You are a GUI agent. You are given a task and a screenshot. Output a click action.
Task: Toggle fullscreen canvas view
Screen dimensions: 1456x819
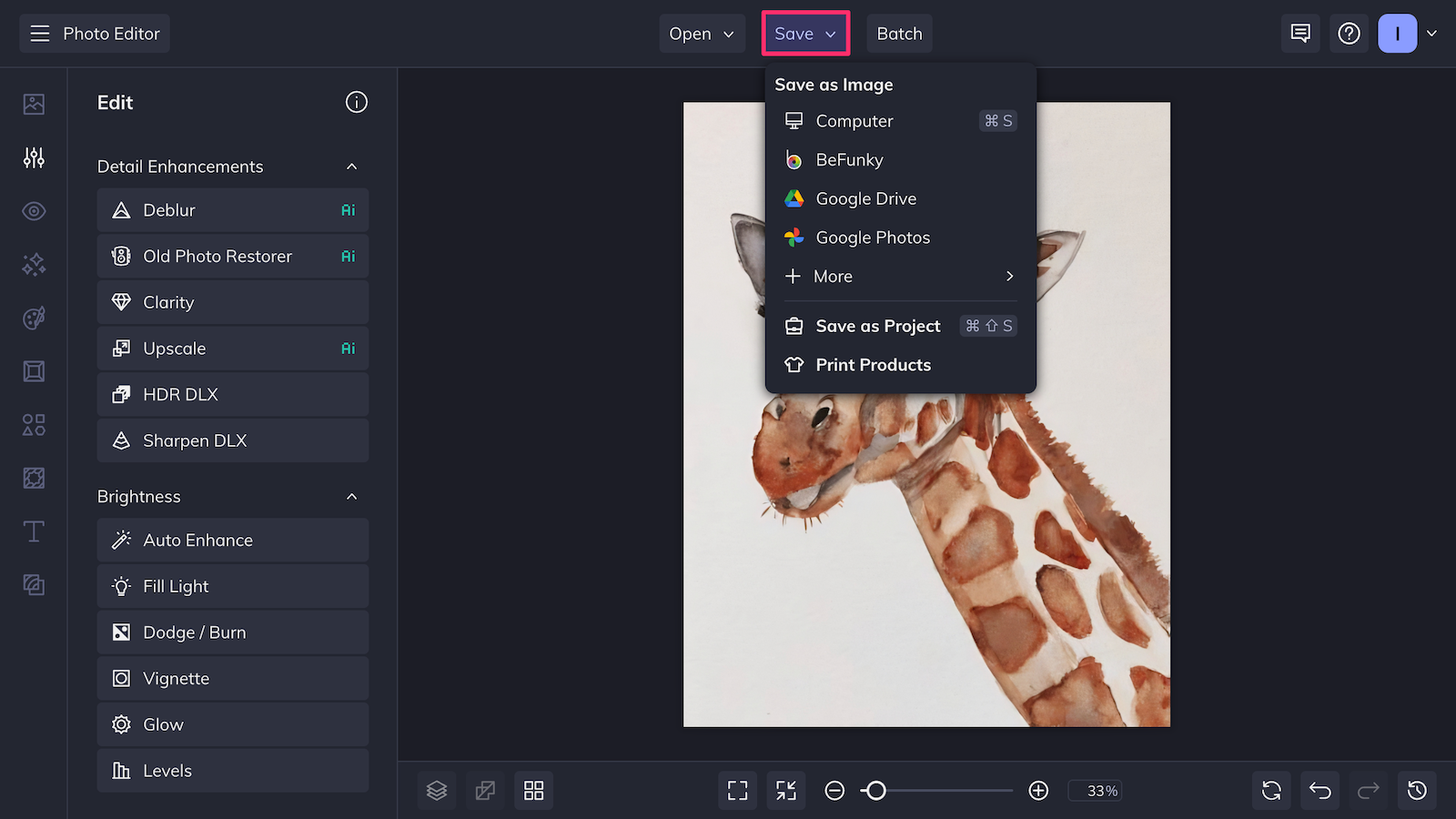pyautogui.click(x=737, y=790)
